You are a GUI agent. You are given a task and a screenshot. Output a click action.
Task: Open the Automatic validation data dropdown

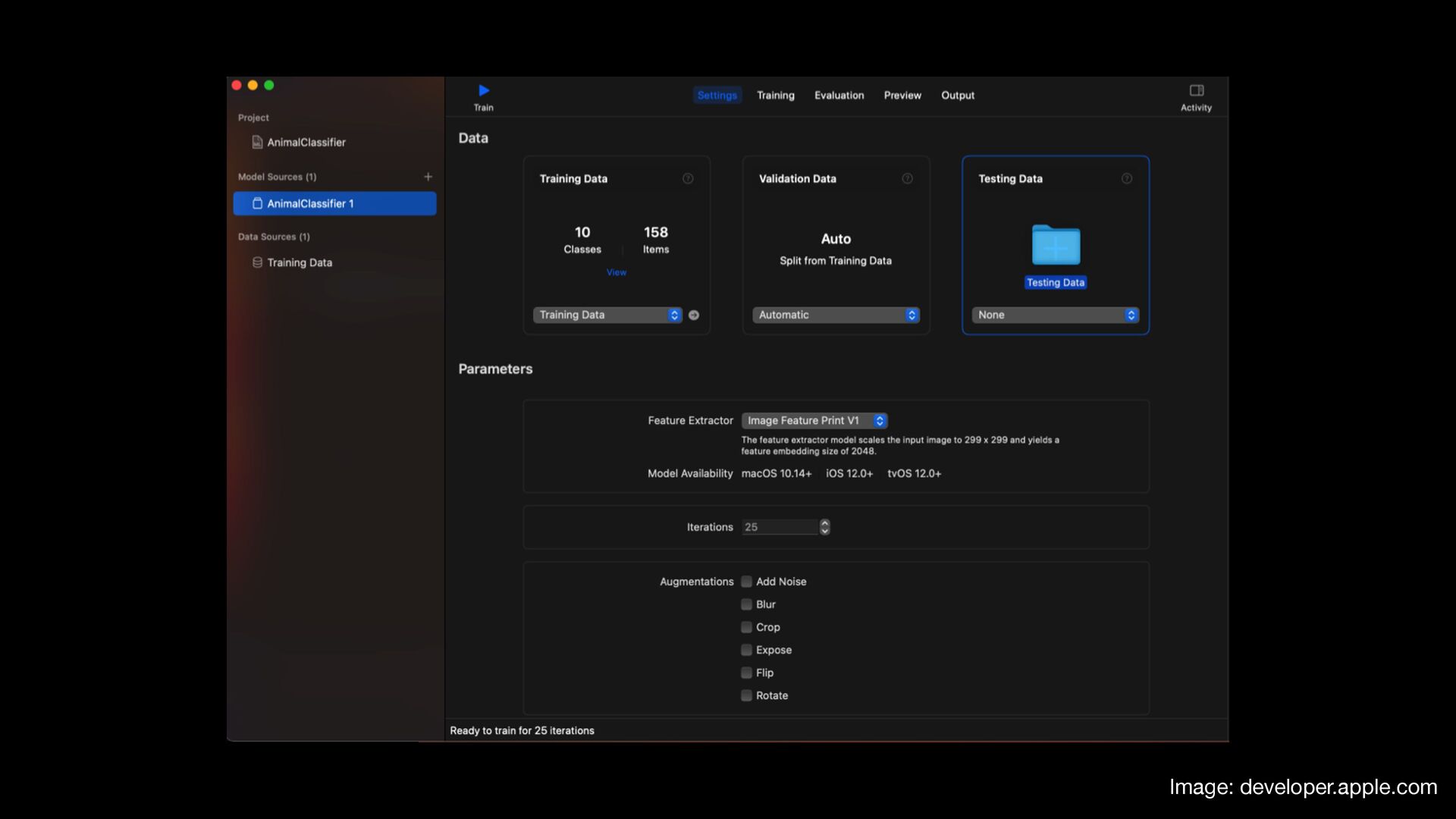(x=836, y=315)
